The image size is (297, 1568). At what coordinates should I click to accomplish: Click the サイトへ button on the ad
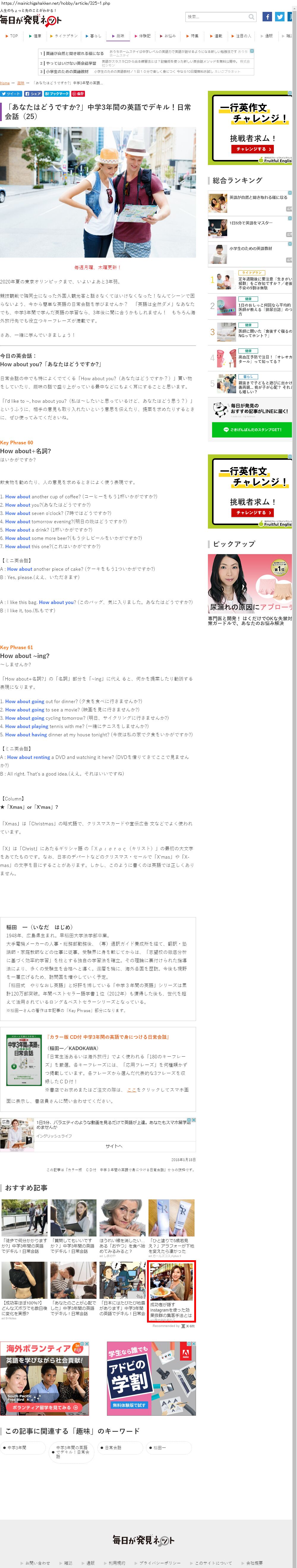tap(114, 1146)
